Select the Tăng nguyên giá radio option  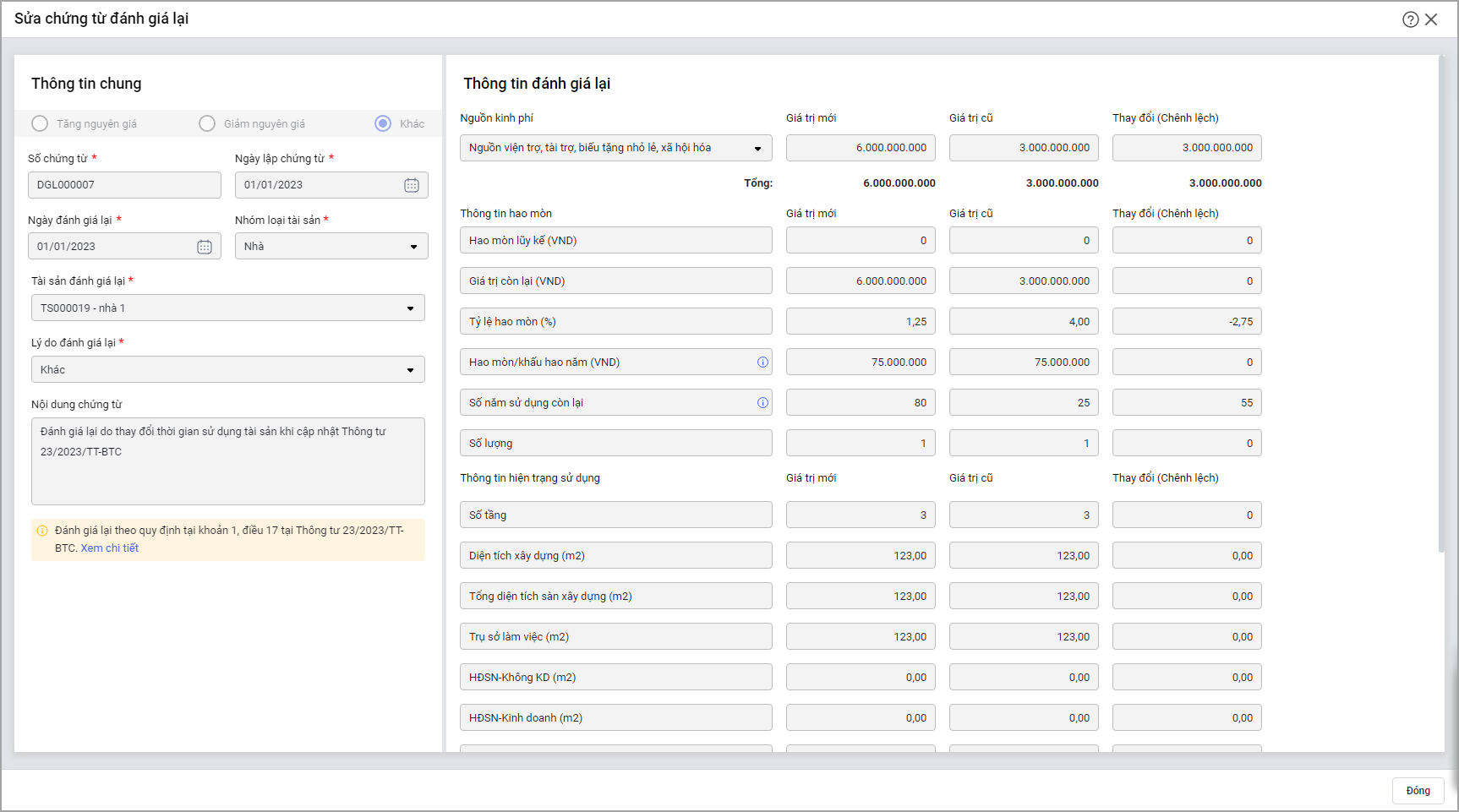(x=40, y=124)
